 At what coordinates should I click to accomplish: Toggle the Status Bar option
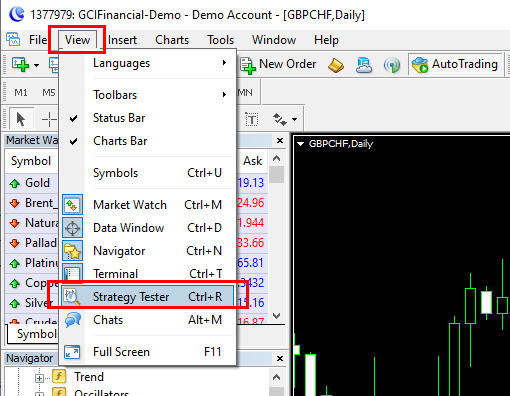pyautogui.click(x=148, y=118)
